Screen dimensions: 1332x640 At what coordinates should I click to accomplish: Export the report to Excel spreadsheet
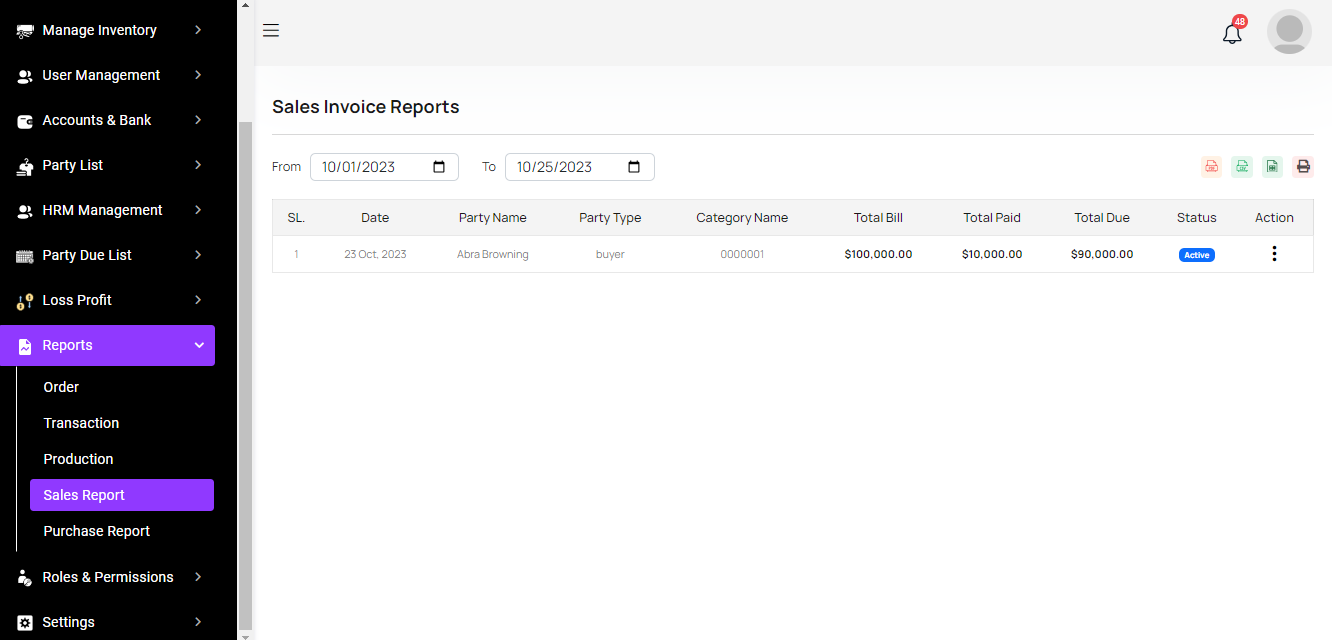1272,167
